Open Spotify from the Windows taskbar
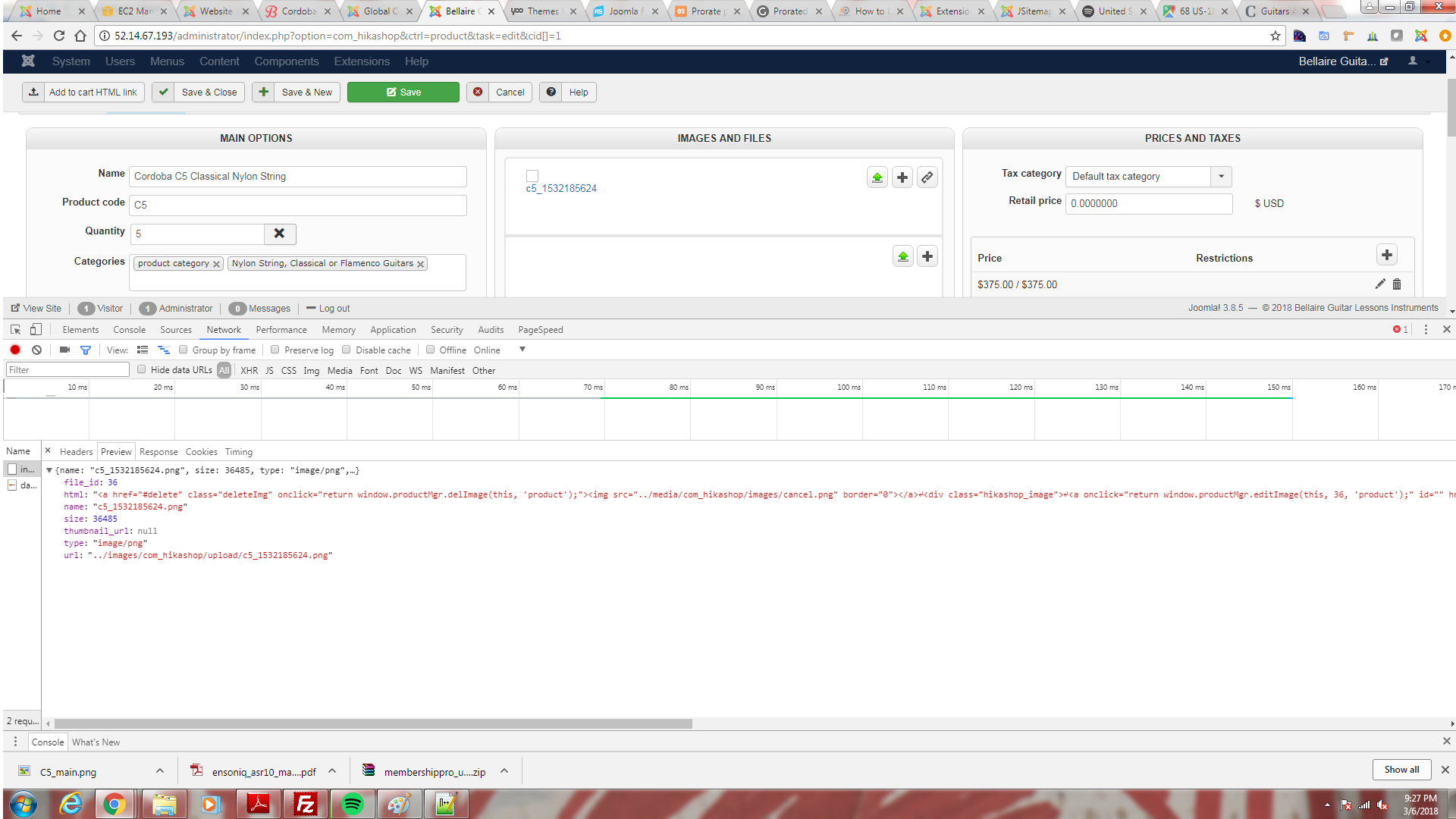Image resolution: width=1456 pixels, height=819 pixels. 352,804
